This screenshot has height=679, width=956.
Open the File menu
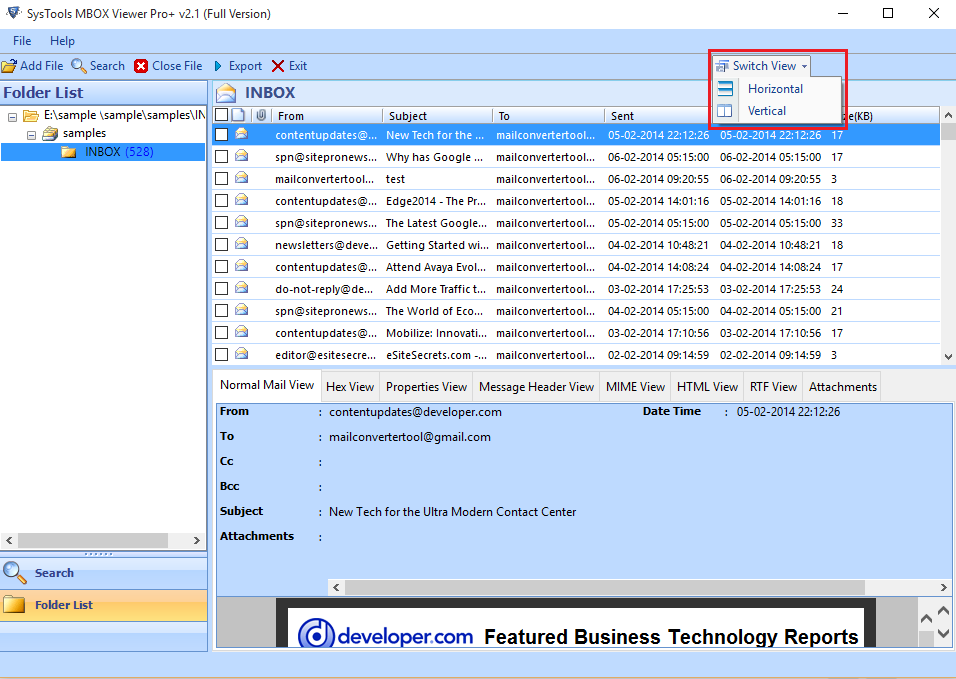[22, 41]
